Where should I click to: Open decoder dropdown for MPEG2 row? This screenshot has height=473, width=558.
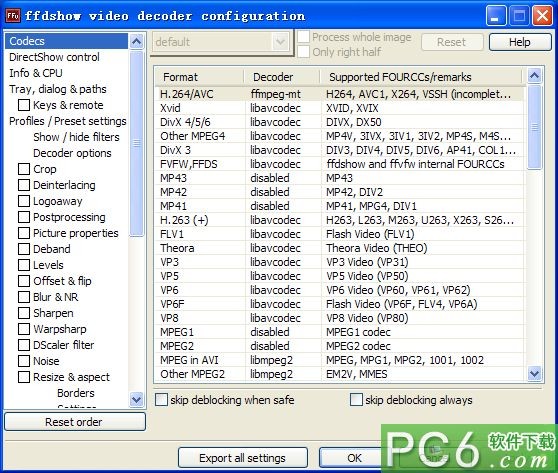coord(283,346)
